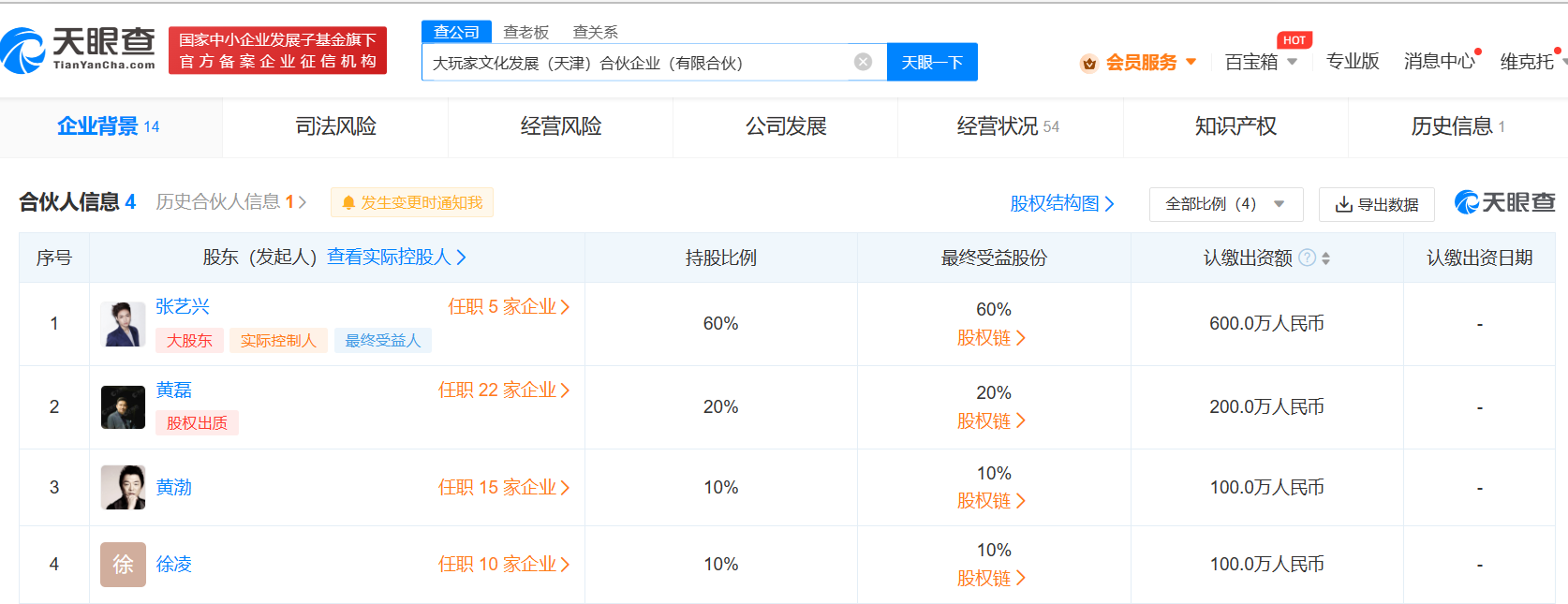Image resolution: width=1568 pixels, height=604 pixels.
Task: Open 张艺兴's avatar photo
Action: 123,324
